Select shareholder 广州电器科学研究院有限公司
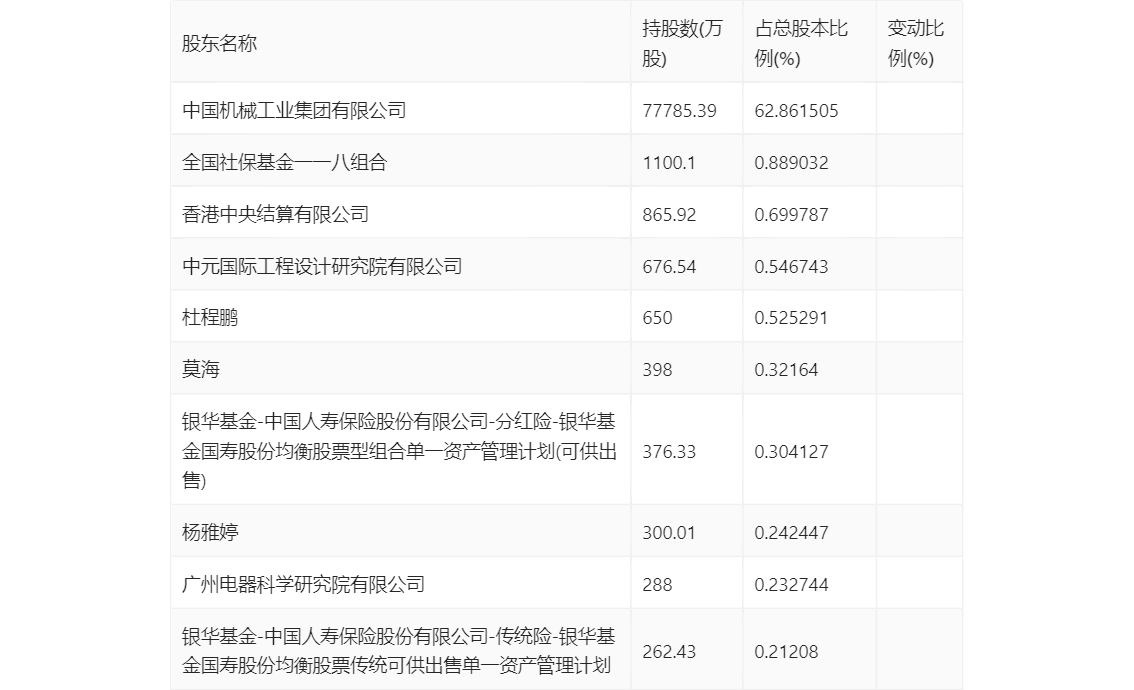 coord(303,584)
